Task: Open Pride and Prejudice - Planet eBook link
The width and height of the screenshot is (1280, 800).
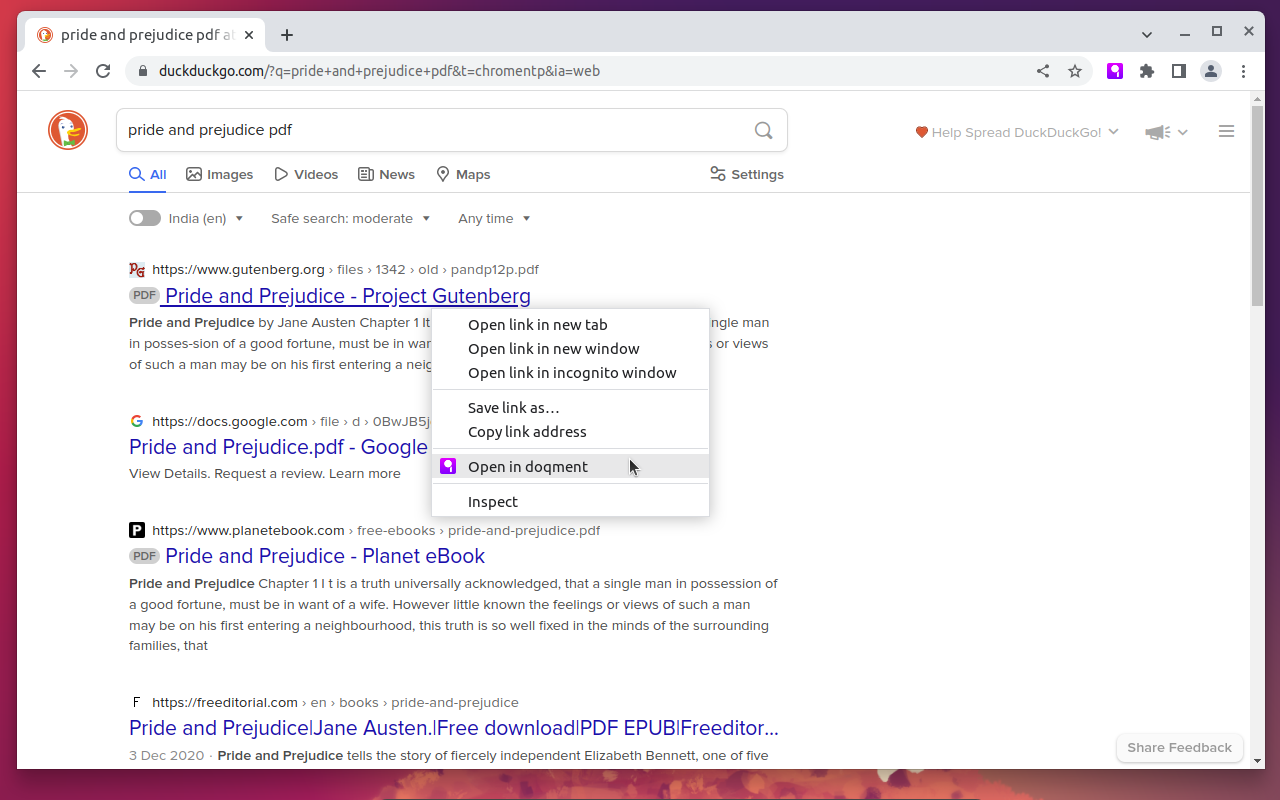Action: (x=324, y=556)
